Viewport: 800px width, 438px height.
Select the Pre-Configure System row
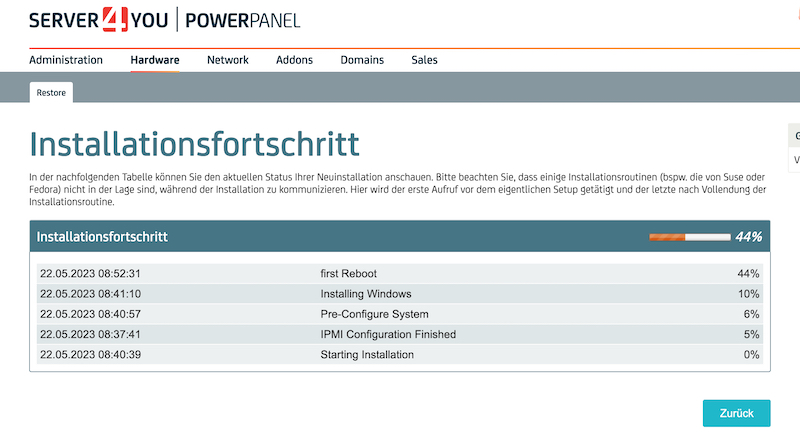[x=400, y=314]
